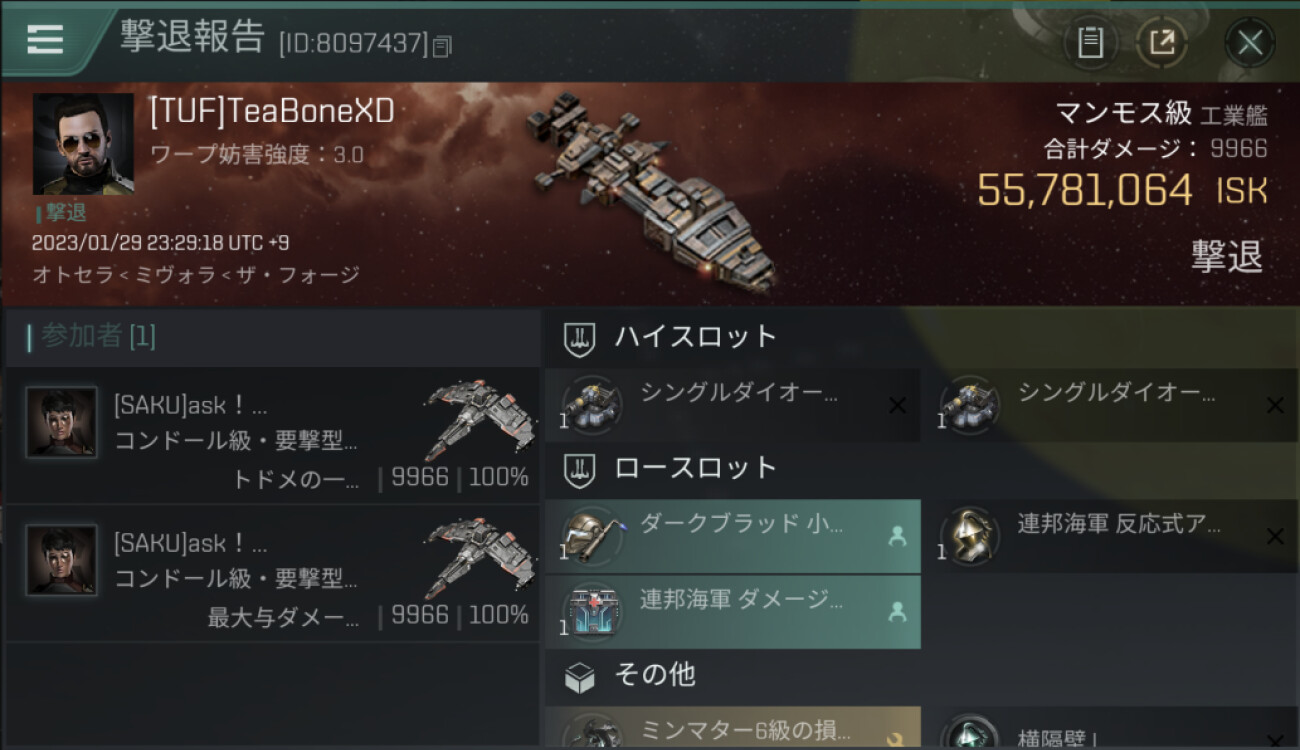Open TeaBoneXD pilot portrait
The image size is (1300, 750).
pyautogui.click(x=83, y=144)
